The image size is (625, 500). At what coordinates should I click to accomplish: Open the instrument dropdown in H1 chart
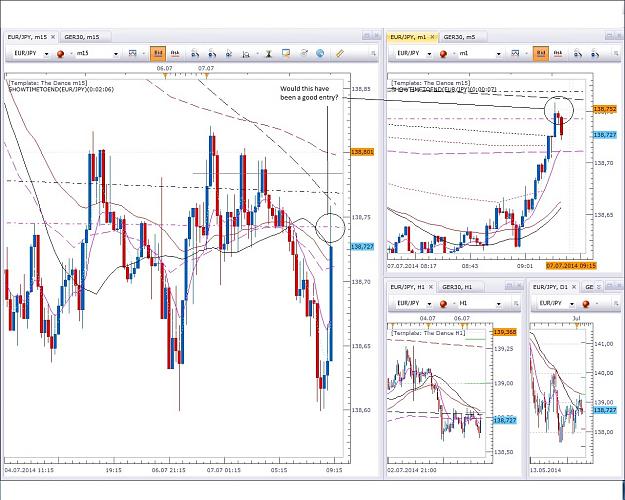click(429, 304)
